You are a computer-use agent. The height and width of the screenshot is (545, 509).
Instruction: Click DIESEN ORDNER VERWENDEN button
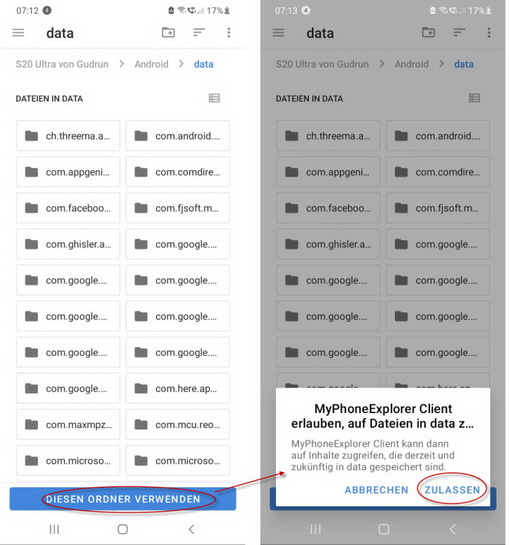[123, 499]
